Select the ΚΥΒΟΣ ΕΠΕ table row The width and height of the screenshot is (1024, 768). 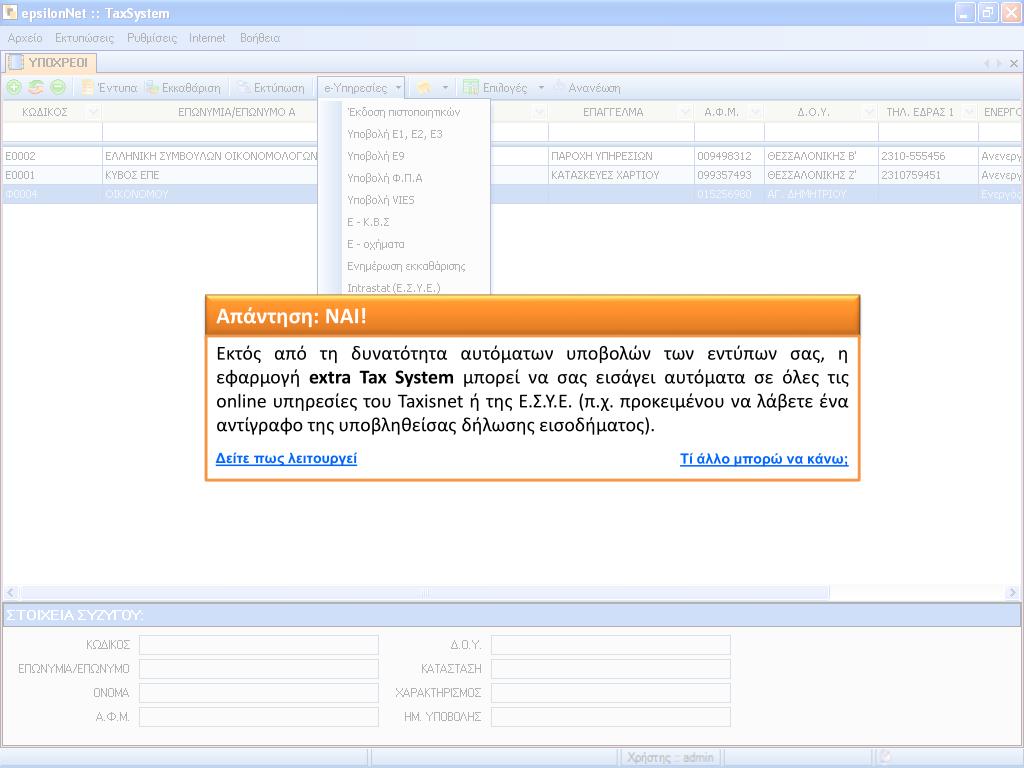point(200,175)
